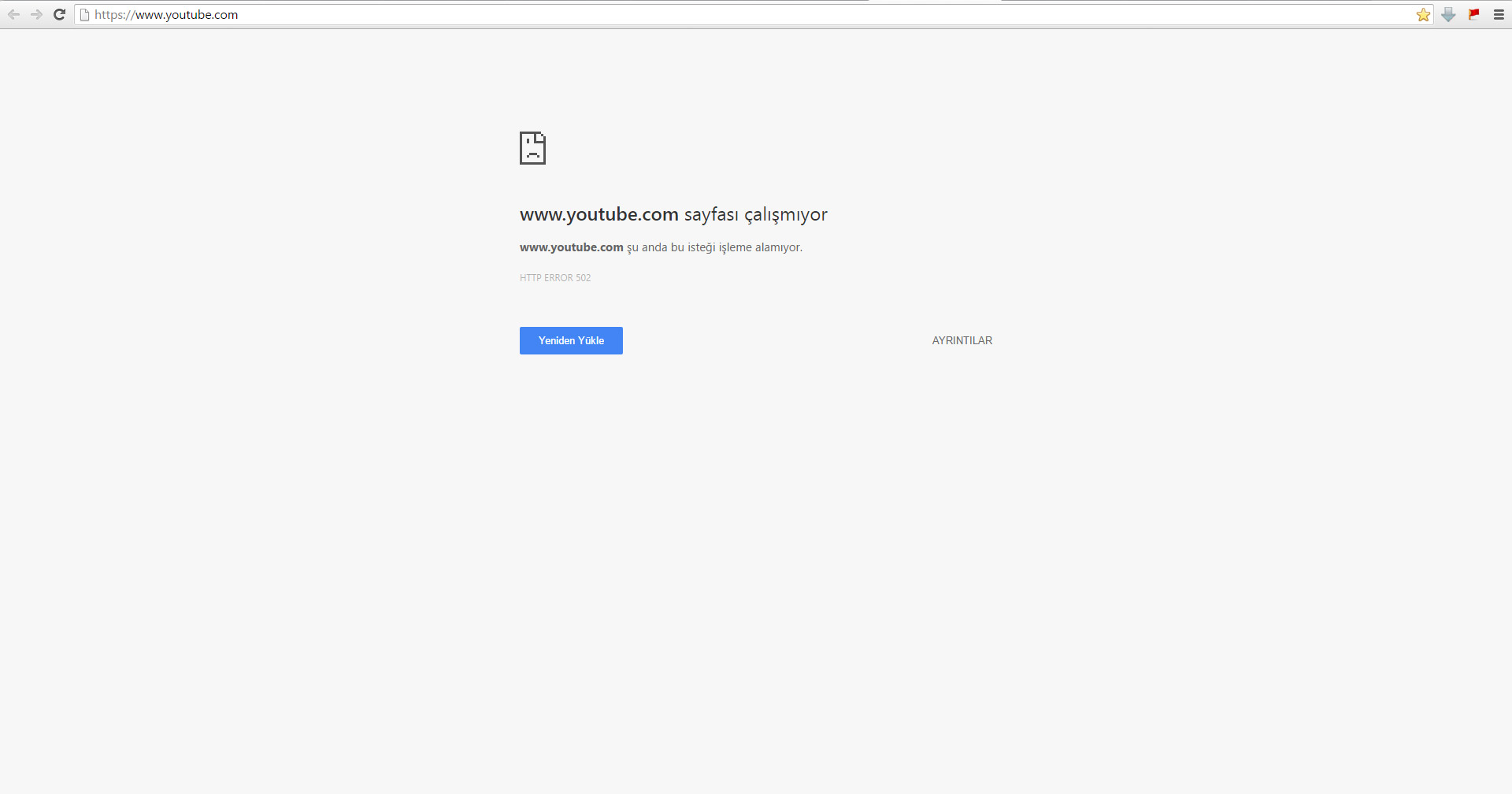
Task: Open the download arrow extension icon
Action: click(1448, 14)
